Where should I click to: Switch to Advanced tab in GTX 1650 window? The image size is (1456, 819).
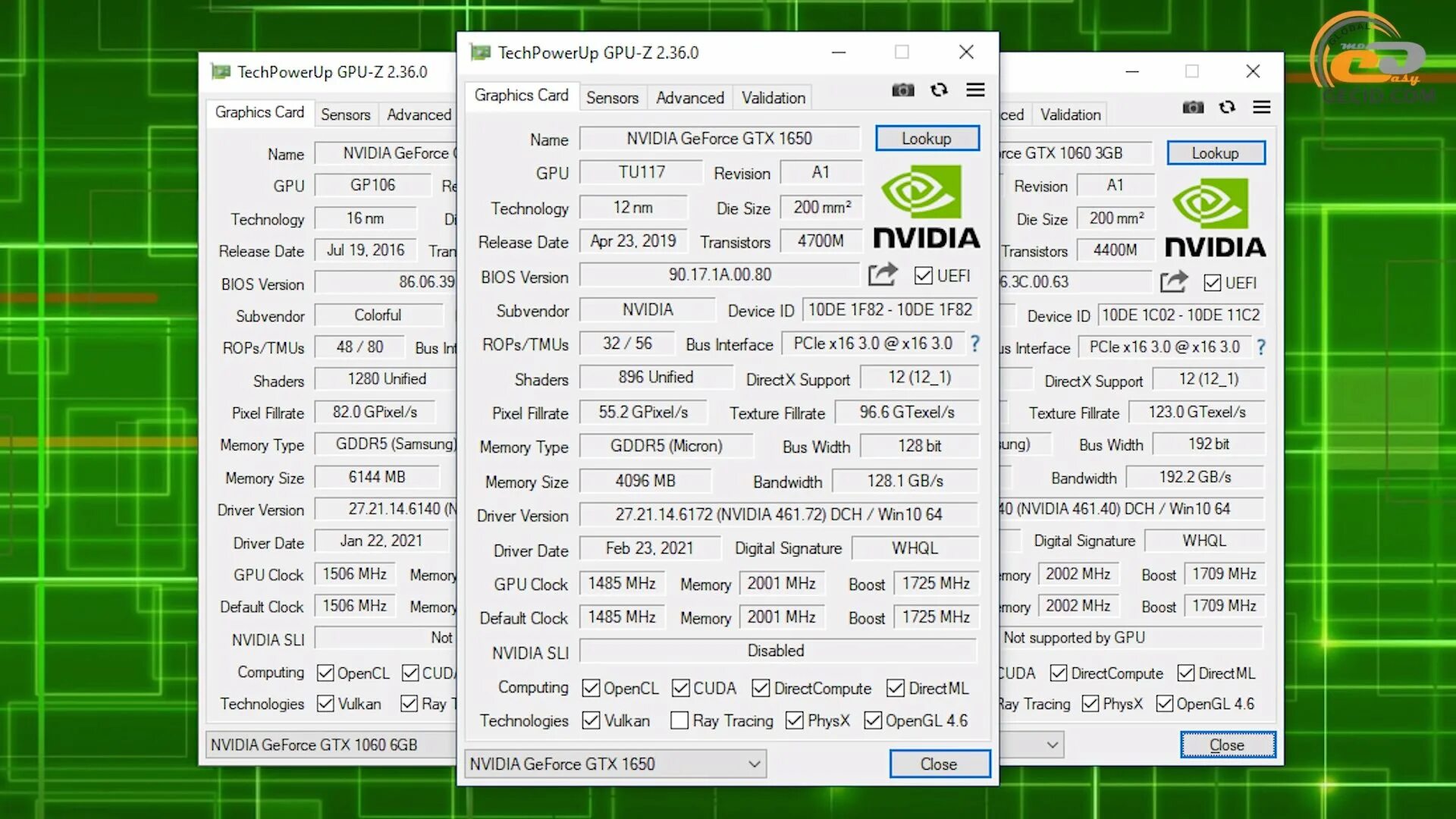(x=690, y=98)
